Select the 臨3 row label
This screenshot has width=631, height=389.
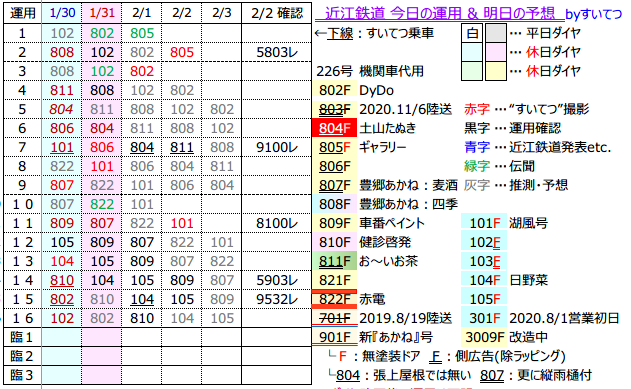click(23, 375)
